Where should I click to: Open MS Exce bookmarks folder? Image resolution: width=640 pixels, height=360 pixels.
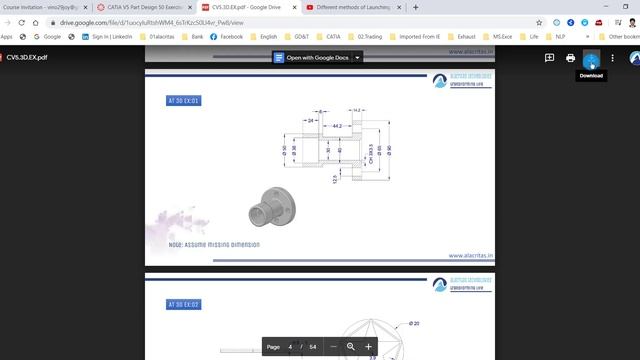click(x=498, y=37)
